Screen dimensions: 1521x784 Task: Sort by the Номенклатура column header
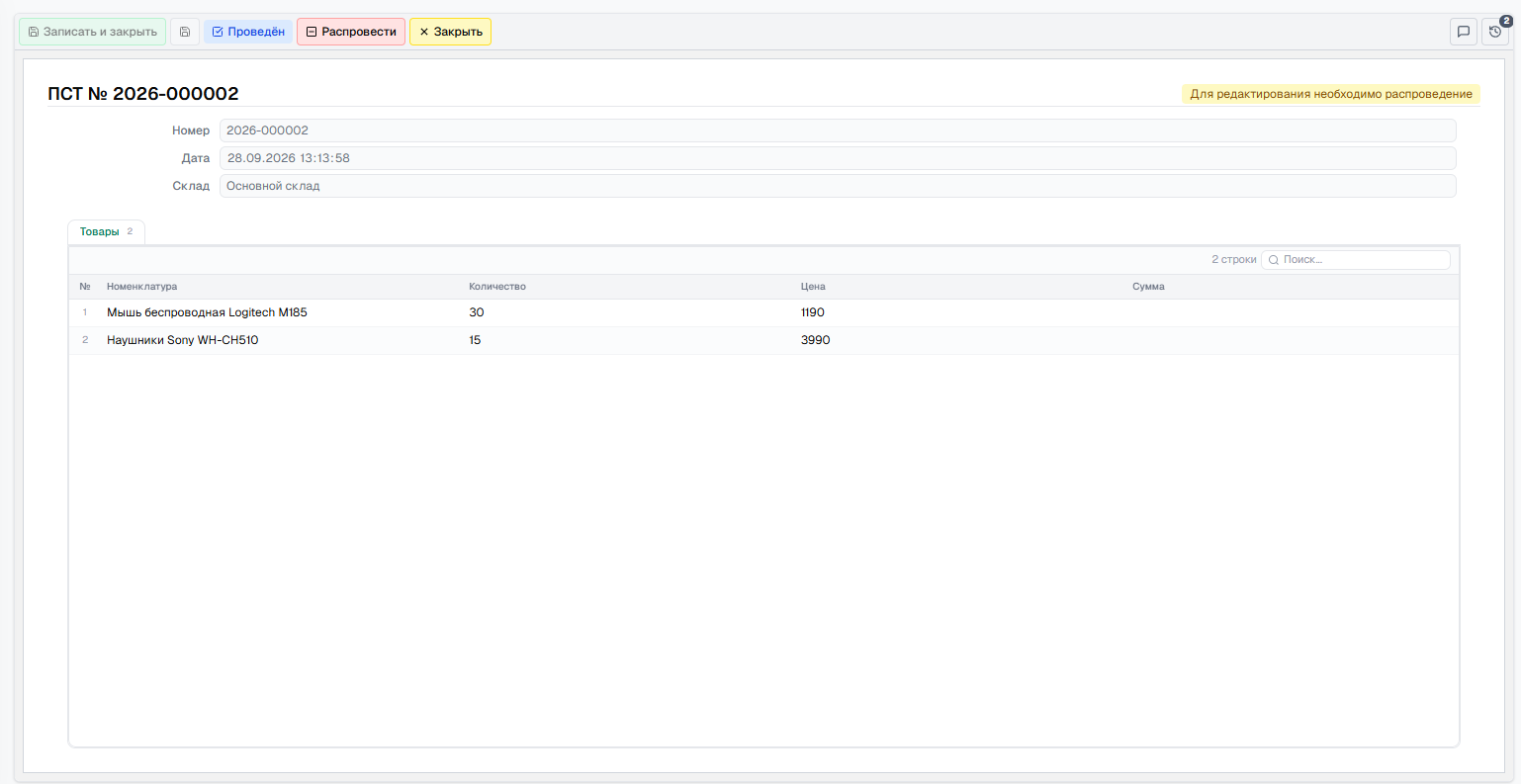click(142, 287)
